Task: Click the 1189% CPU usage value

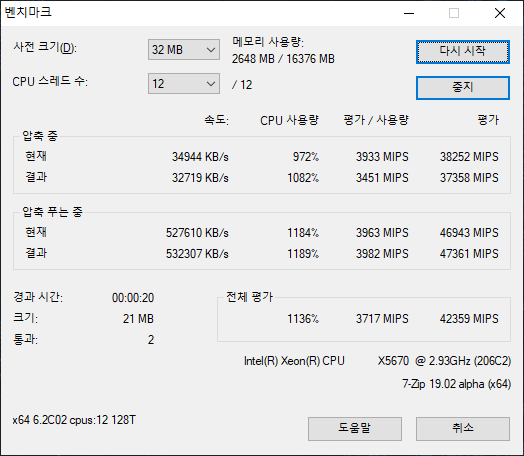Action: pyautogui.click(x=303, y=254)
